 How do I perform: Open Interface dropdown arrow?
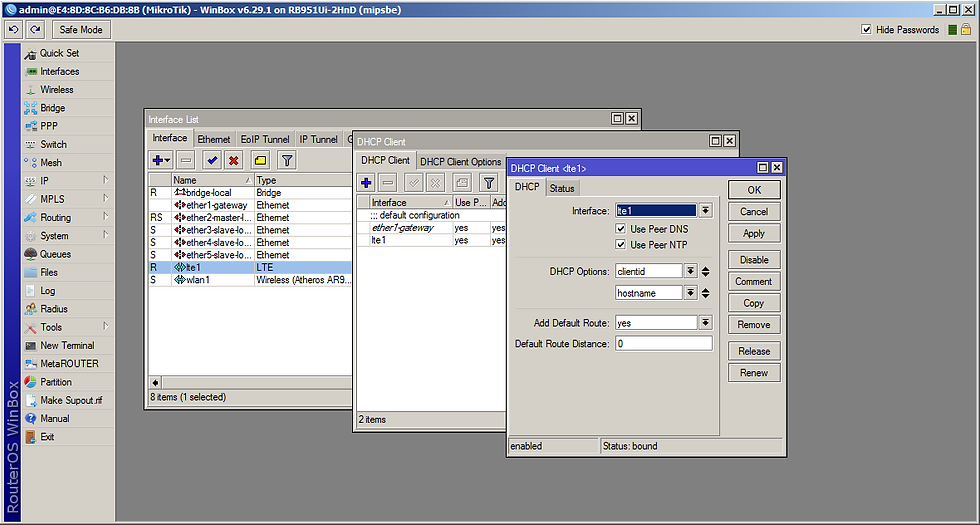[705, 211]
